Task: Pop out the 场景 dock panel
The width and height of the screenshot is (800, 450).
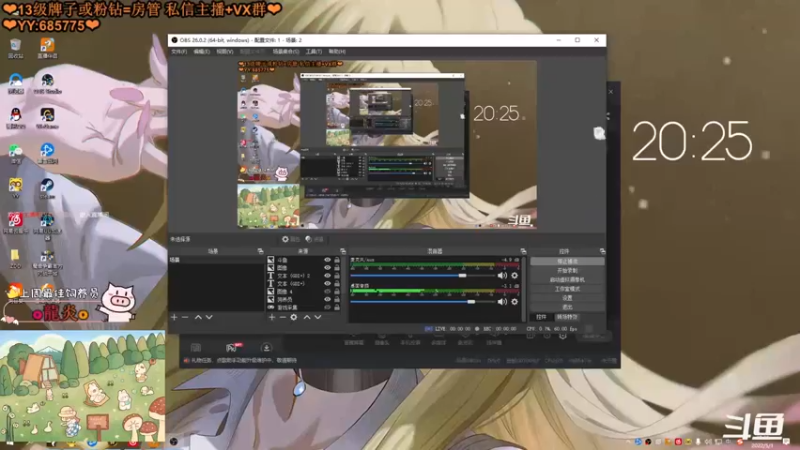Action: 260,251
